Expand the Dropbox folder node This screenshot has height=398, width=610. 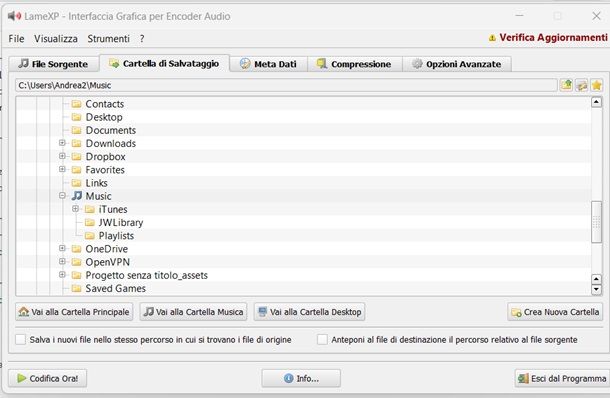pyautogui.click(x=62, y=156)
